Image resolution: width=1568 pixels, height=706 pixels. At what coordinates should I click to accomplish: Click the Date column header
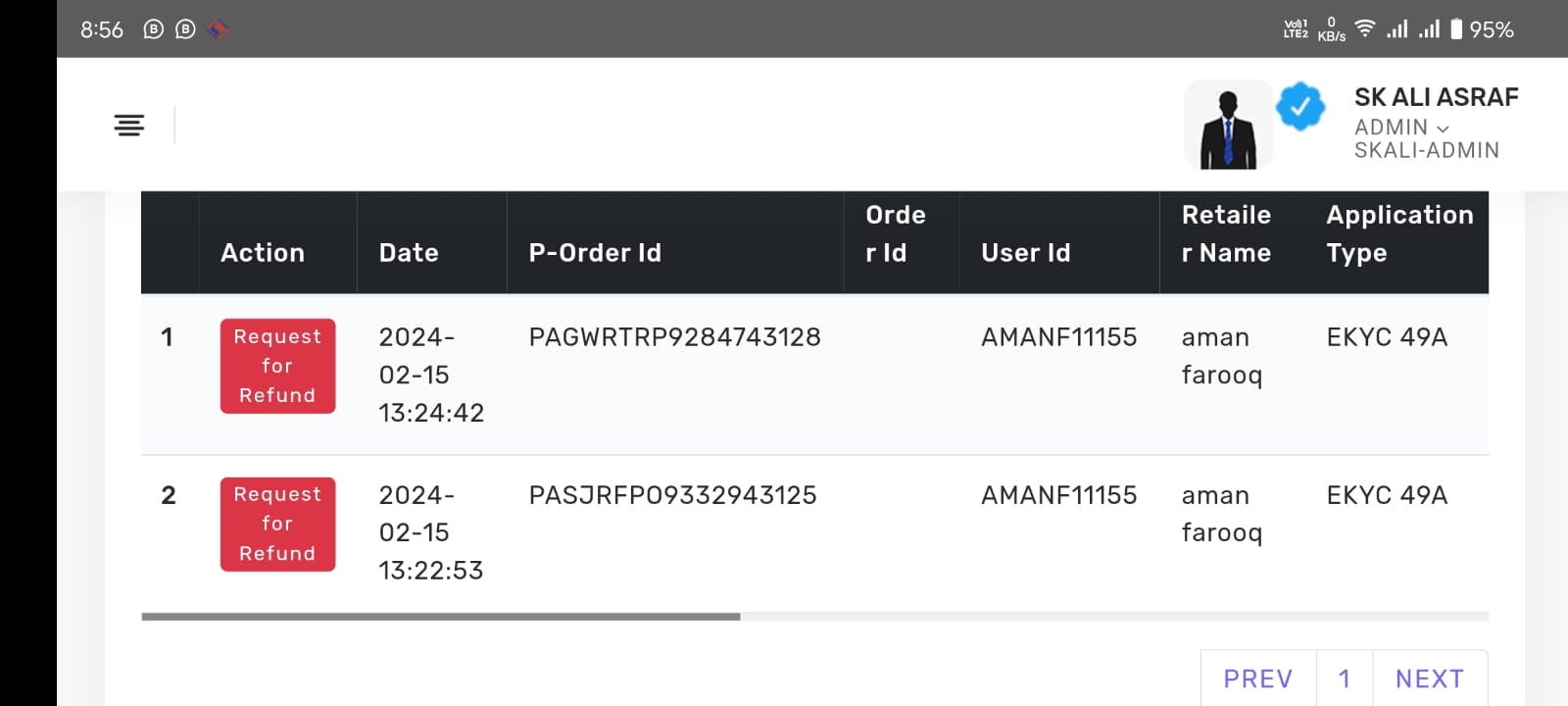409,253
